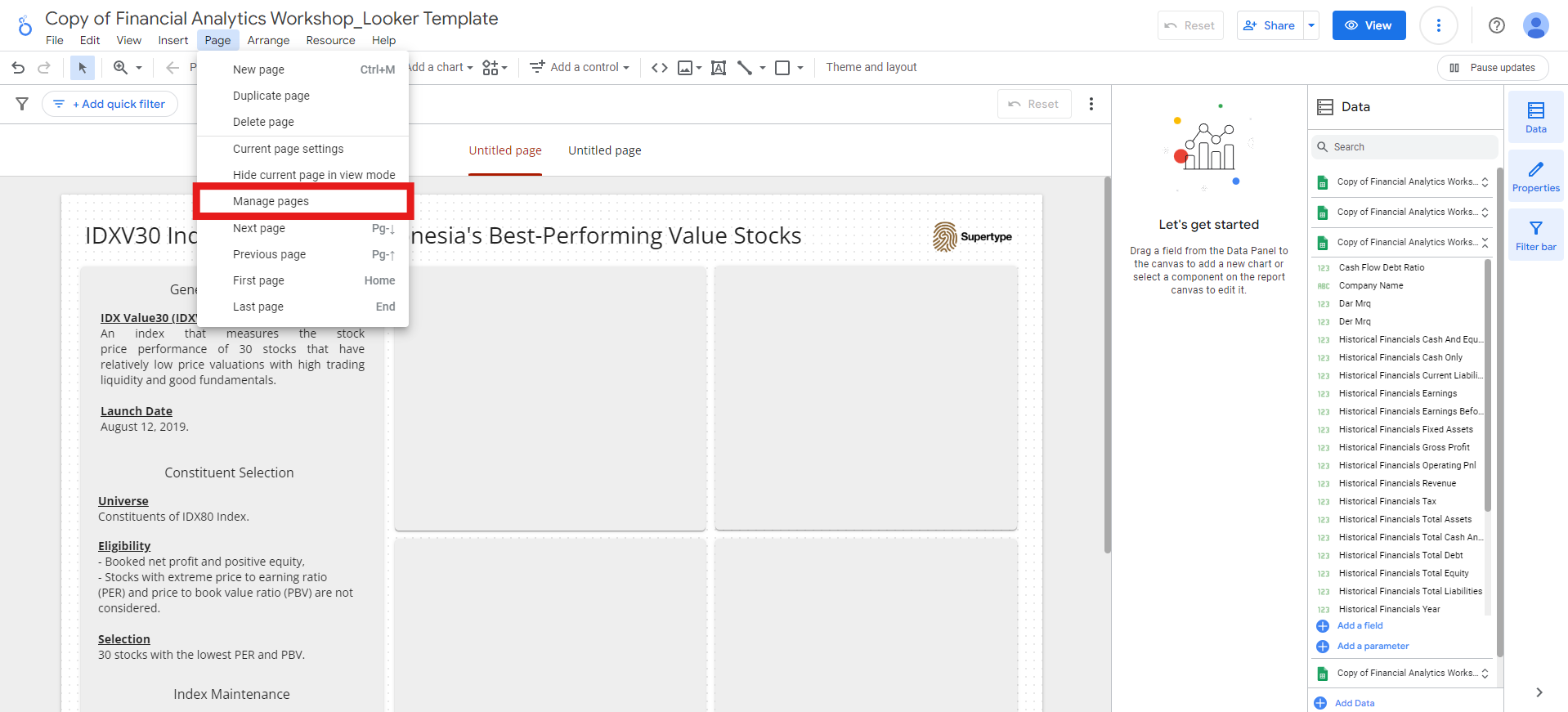The width and height of the screenshot is (1568, 712).
Task: Open the Arrange menu
Action: pos(268,40)
